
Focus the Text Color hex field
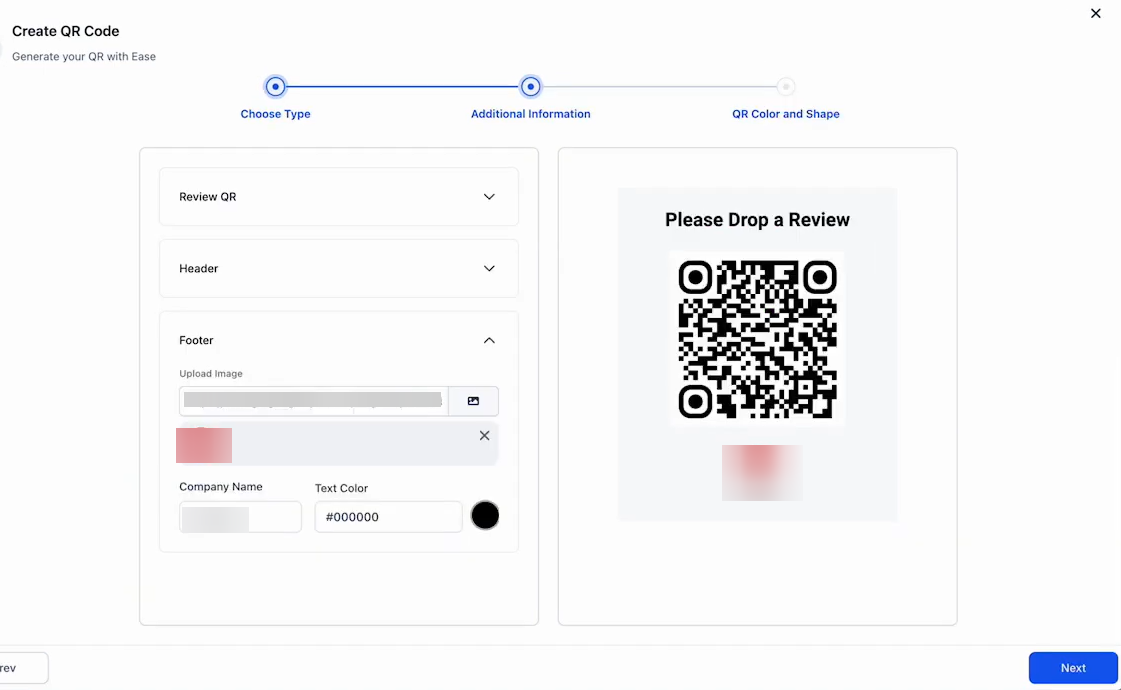[x=388, y=517]
